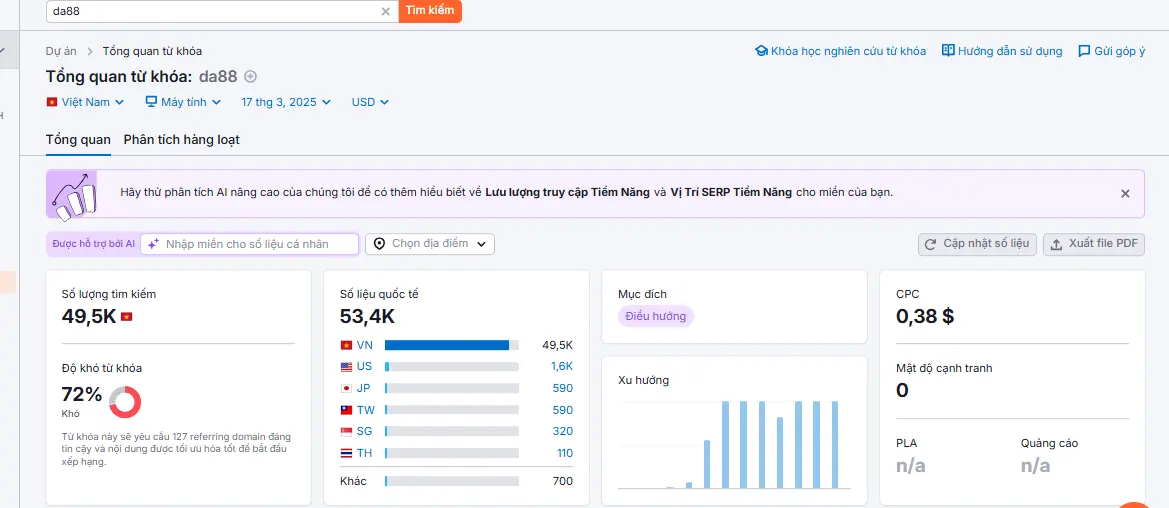Click the 49,5K search volume value
This screenshot has height=508, width=1169.
point(89,316)
